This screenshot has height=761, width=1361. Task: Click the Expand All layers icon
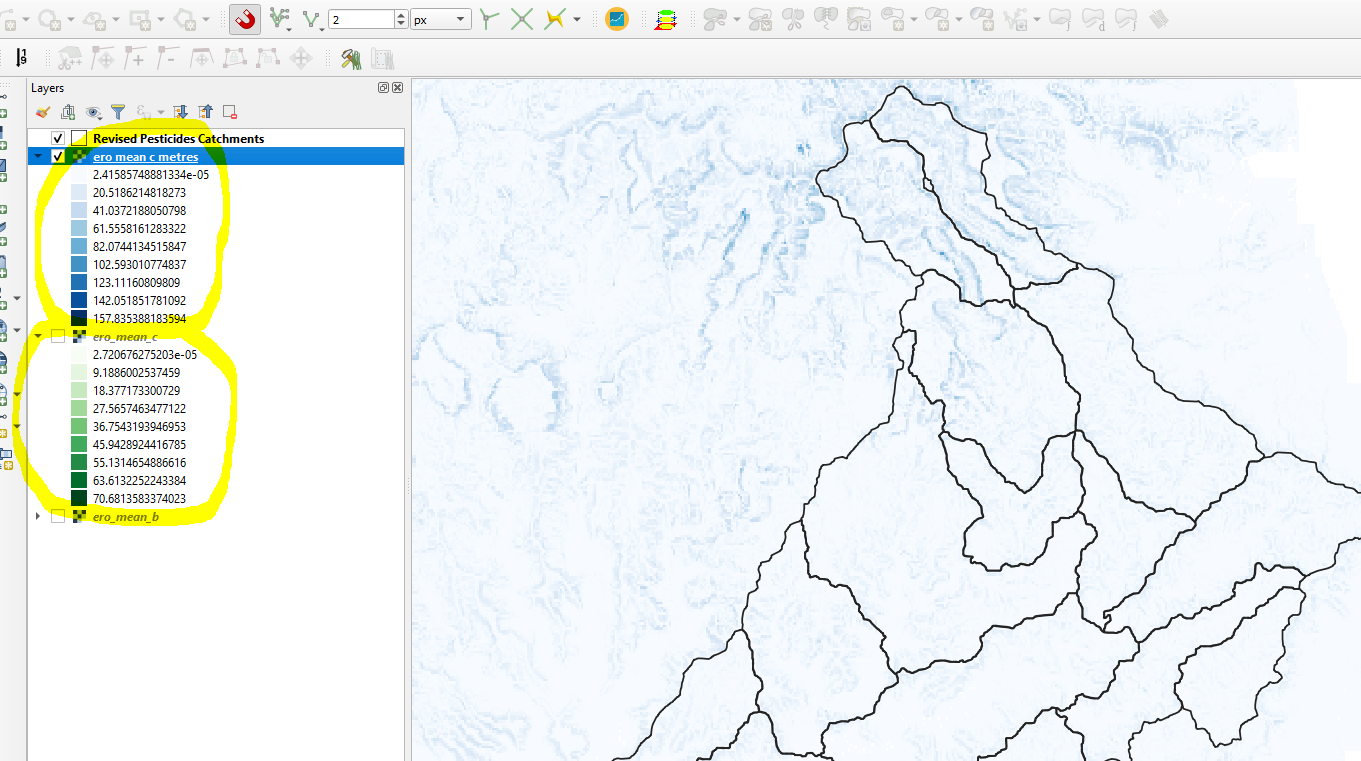181,112
